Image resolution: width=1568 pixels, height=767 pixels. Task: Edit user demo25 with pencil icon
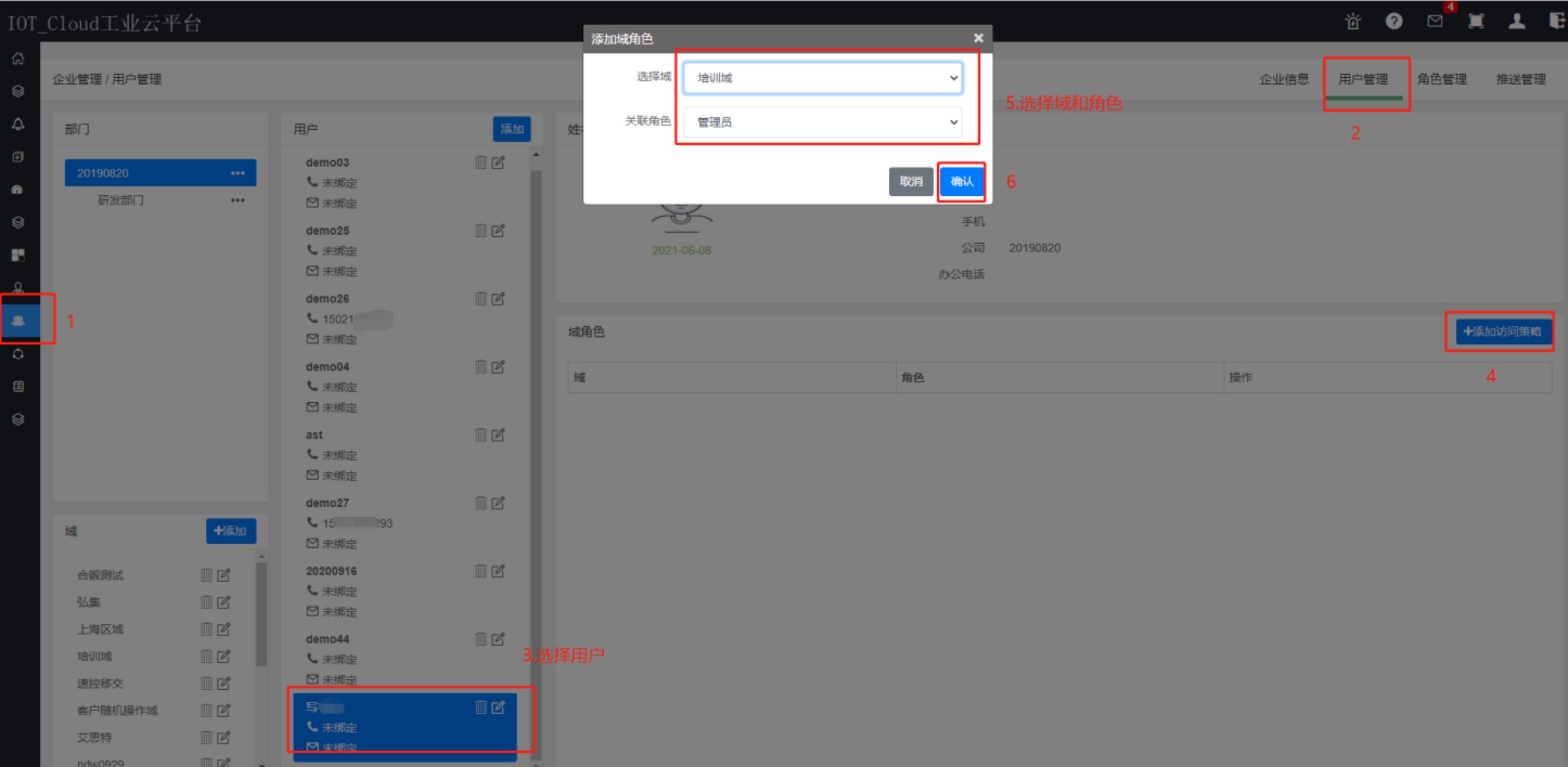point(499,231)
